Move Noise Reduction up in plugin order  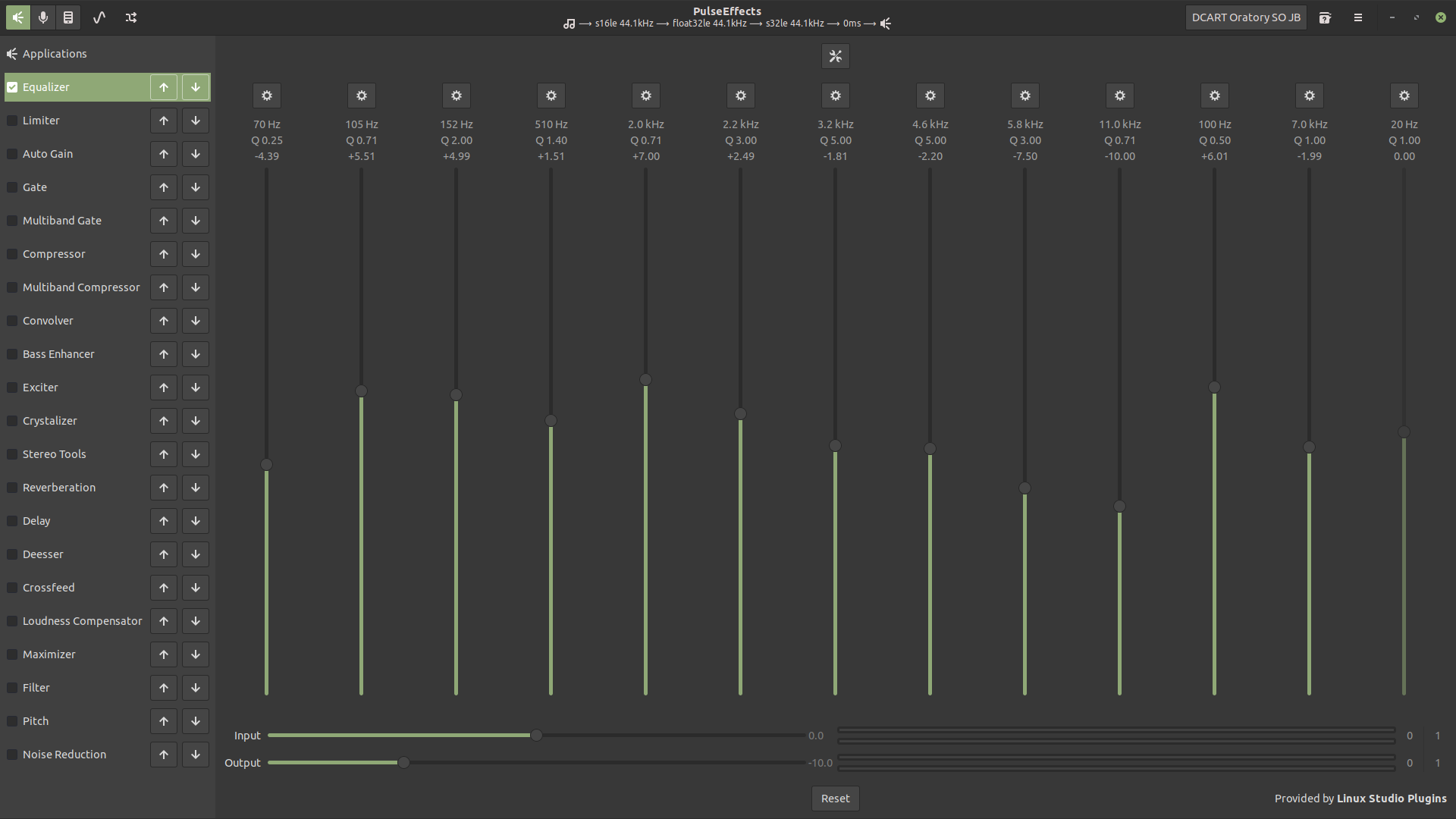[164, 755]
